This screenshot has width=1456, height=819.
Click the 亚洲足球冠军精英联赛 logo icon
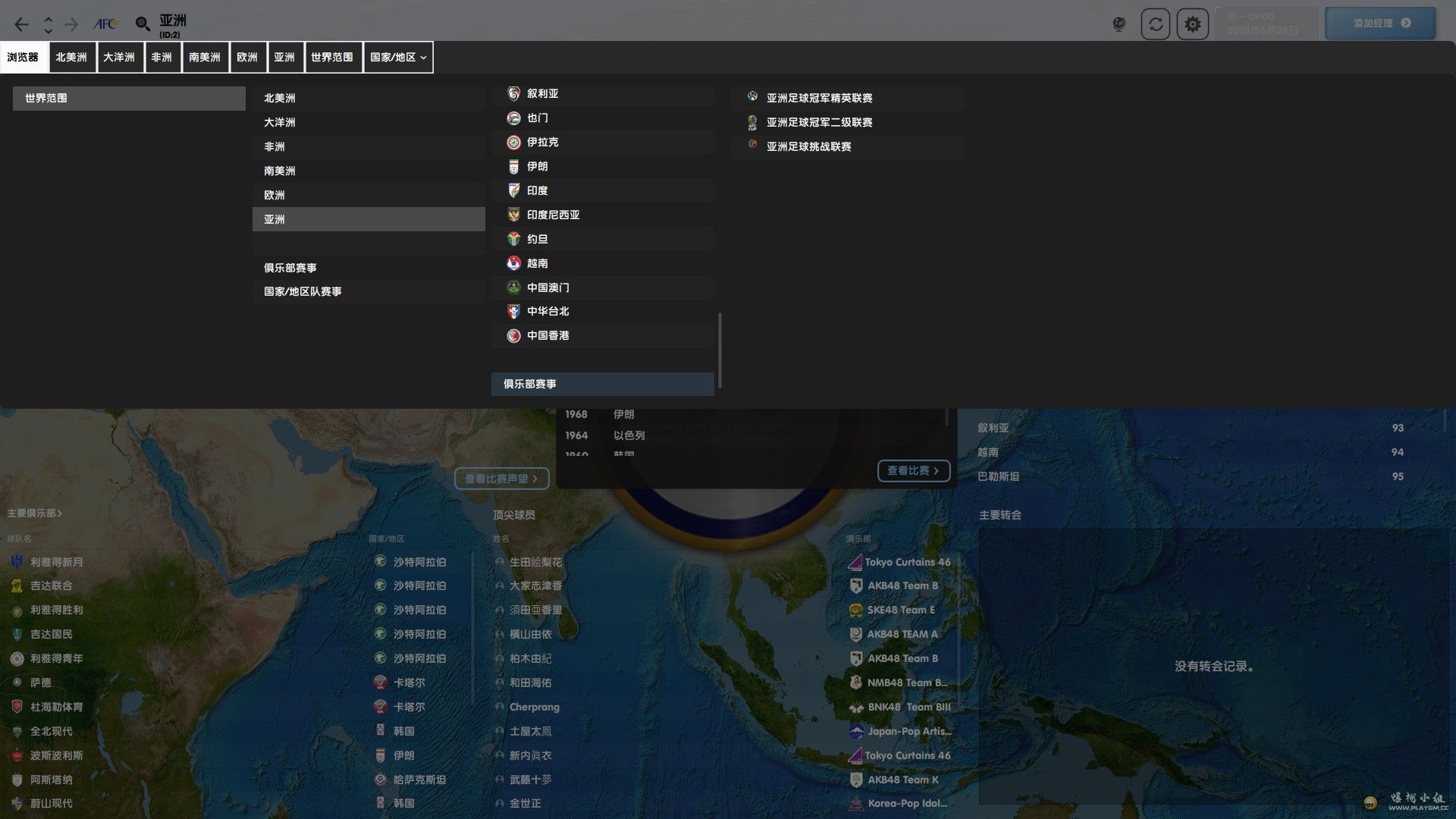click(x=752, y=97)
